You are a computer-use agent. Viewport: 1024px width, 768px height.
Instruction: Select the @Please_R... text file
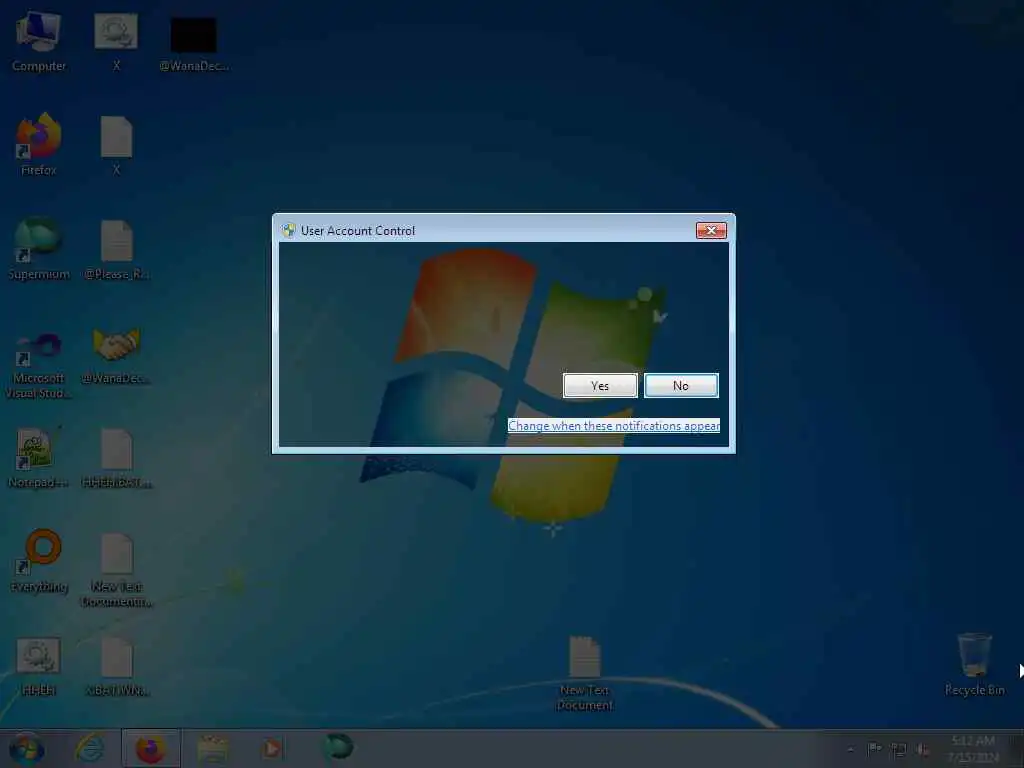click(x=116, y=249)
